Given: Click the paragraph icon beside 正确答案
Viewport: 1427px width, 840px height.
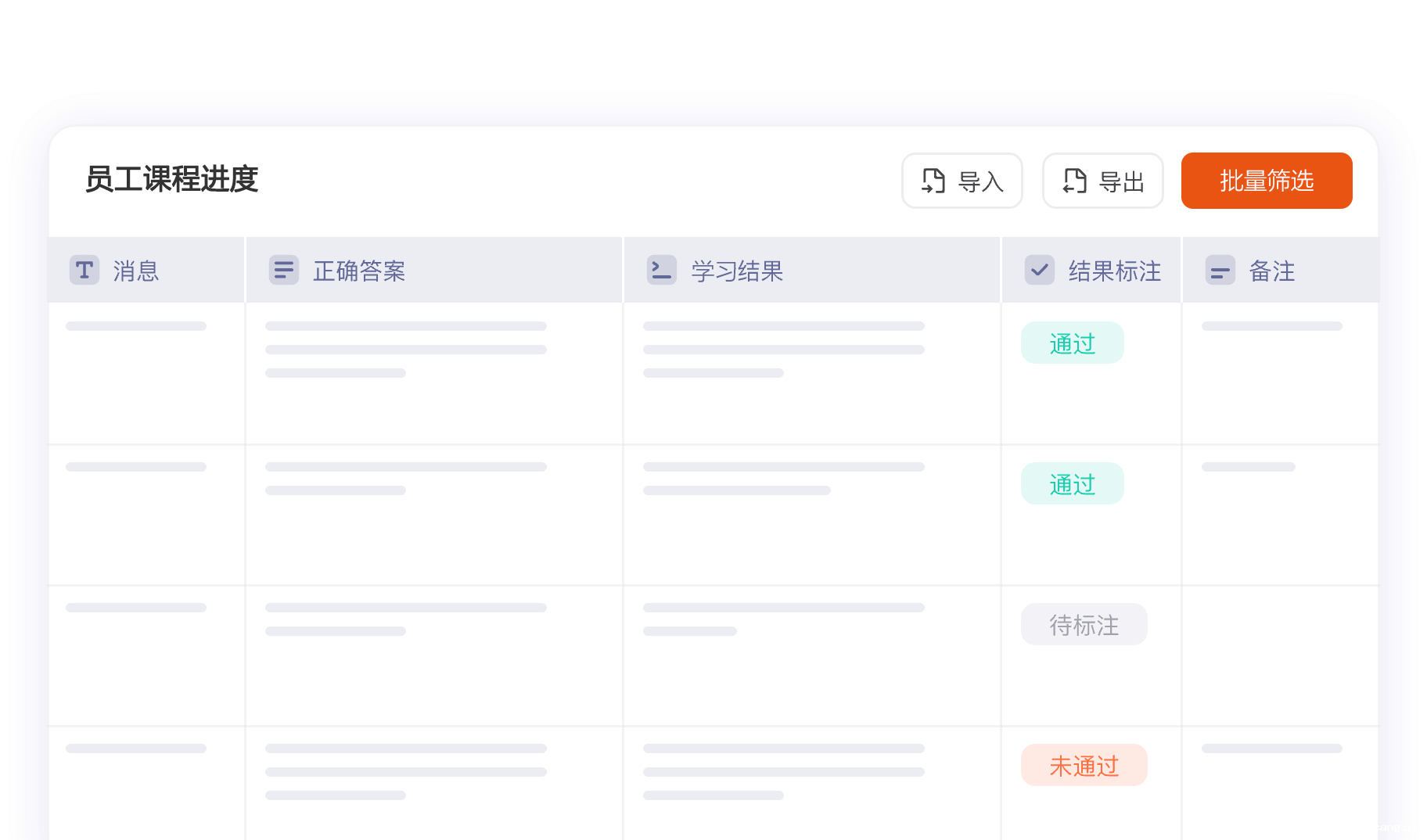Looking at the screenshot, I should (x=283, y=271).
